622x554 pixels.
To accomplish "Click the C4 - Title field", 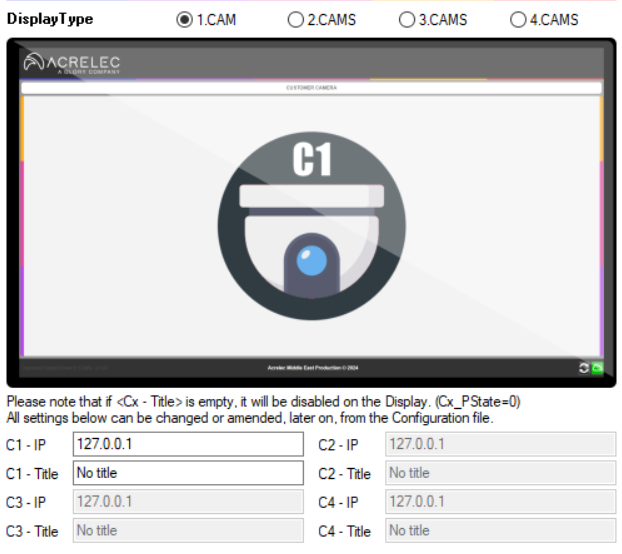I will pyautogui.click(x=500, y=531).
